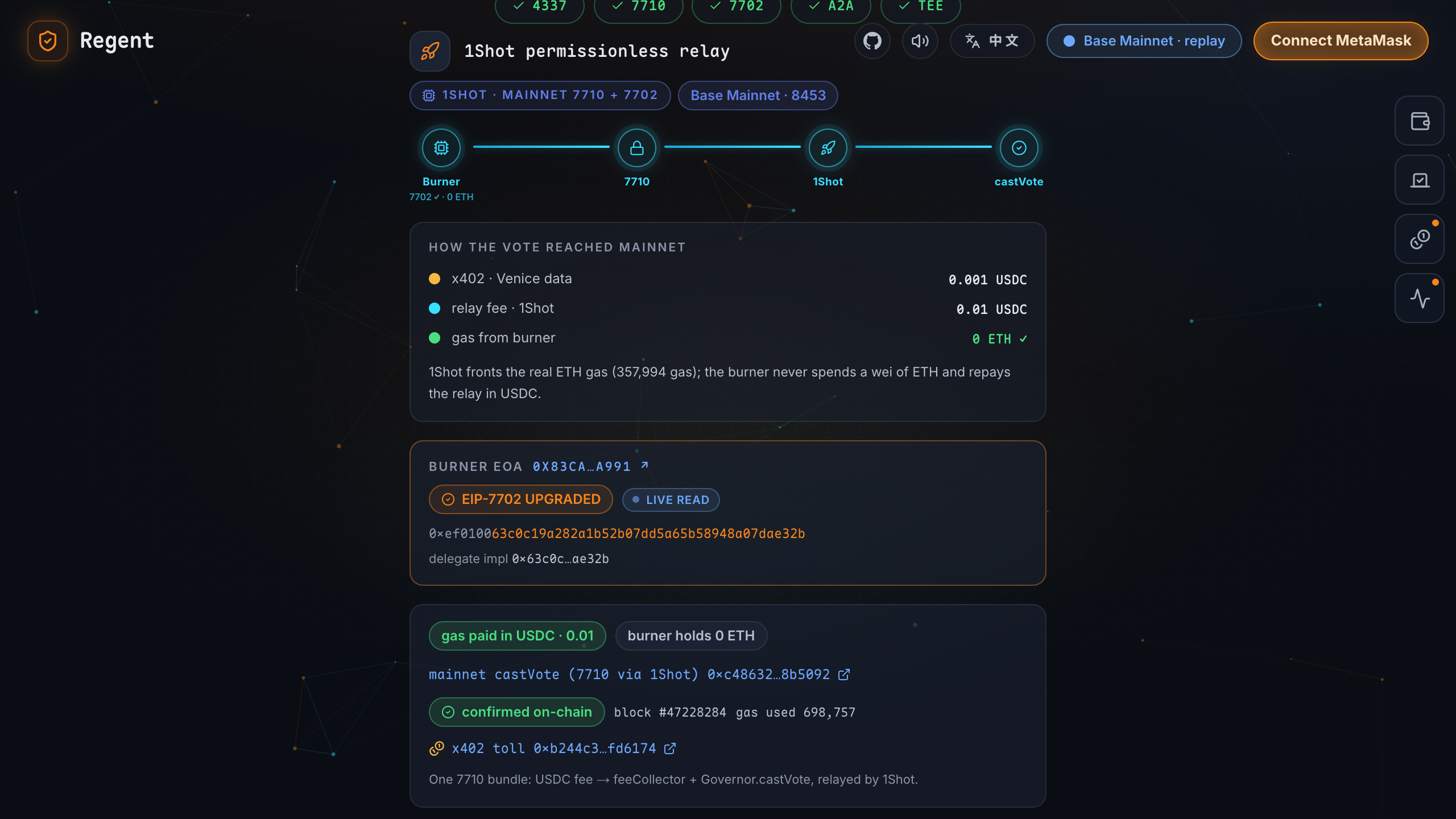Image resolution: width=1456 pixels, height=819 pixels.
Task: Open the activity pulse sidebar icon
Action: (1420, 298)
